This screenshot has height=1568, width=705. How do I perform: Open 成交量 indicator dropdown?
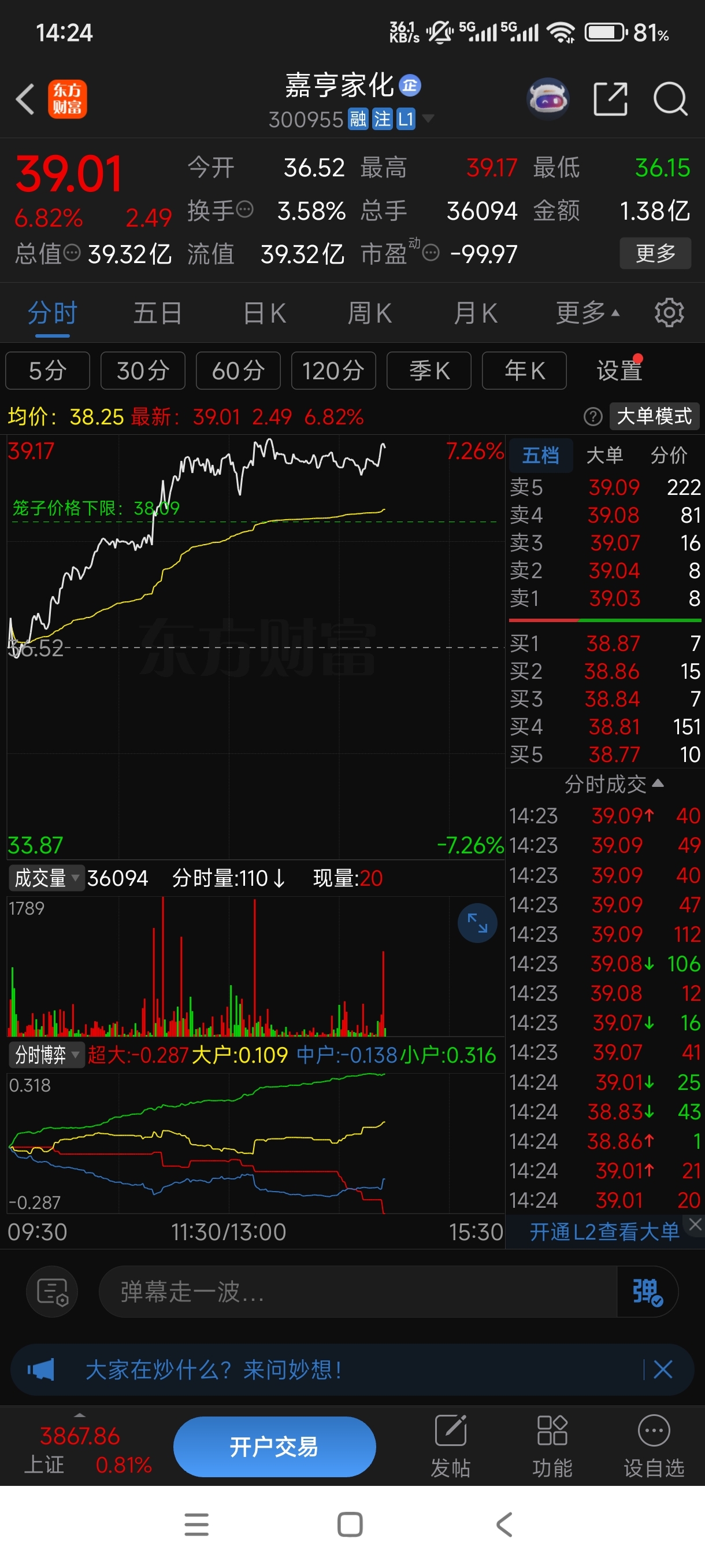coord(47,878)
